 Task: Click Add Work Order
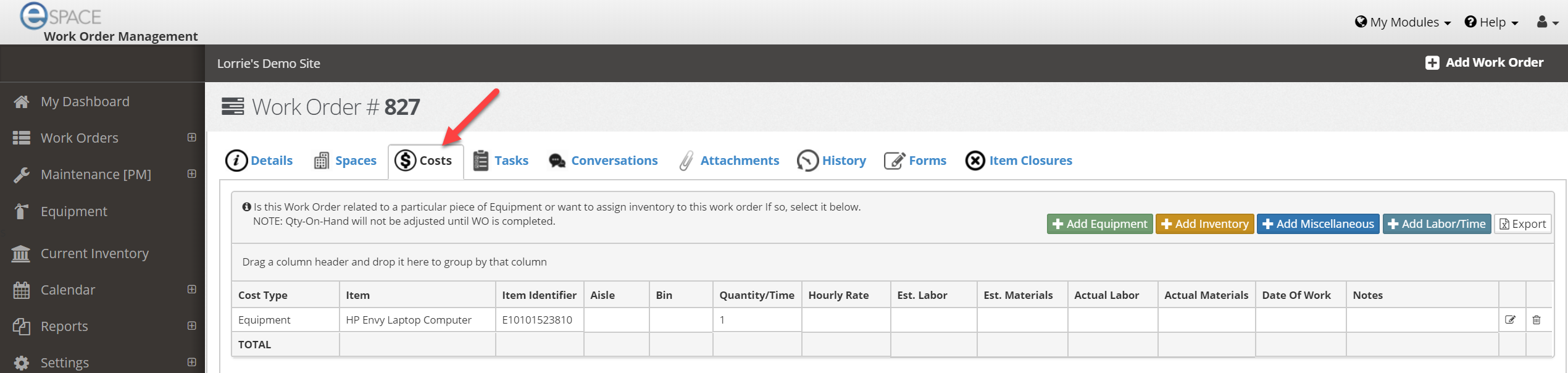click(x=1484, y=63)
